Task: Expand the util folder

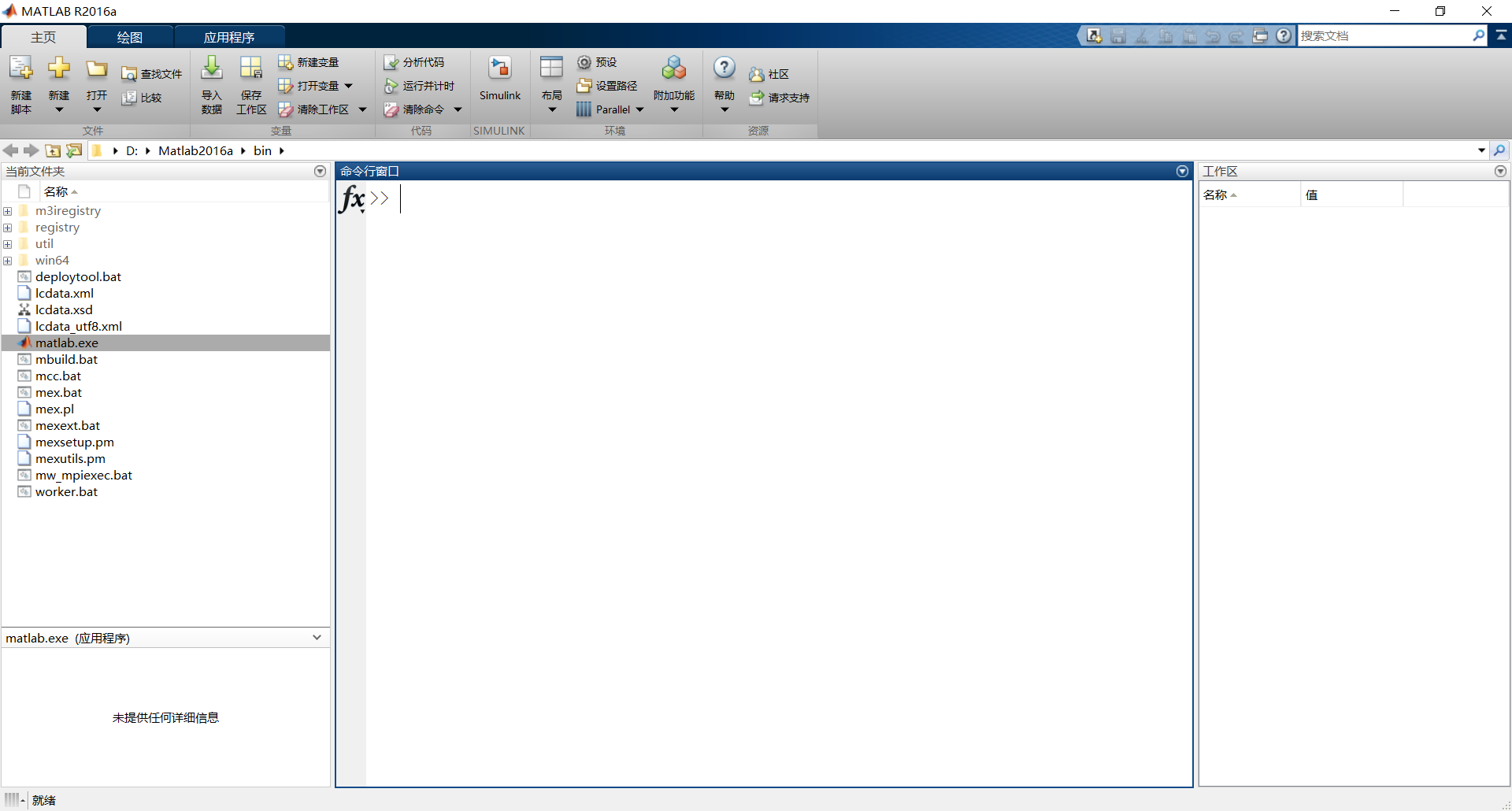Action: coord(7,244)
